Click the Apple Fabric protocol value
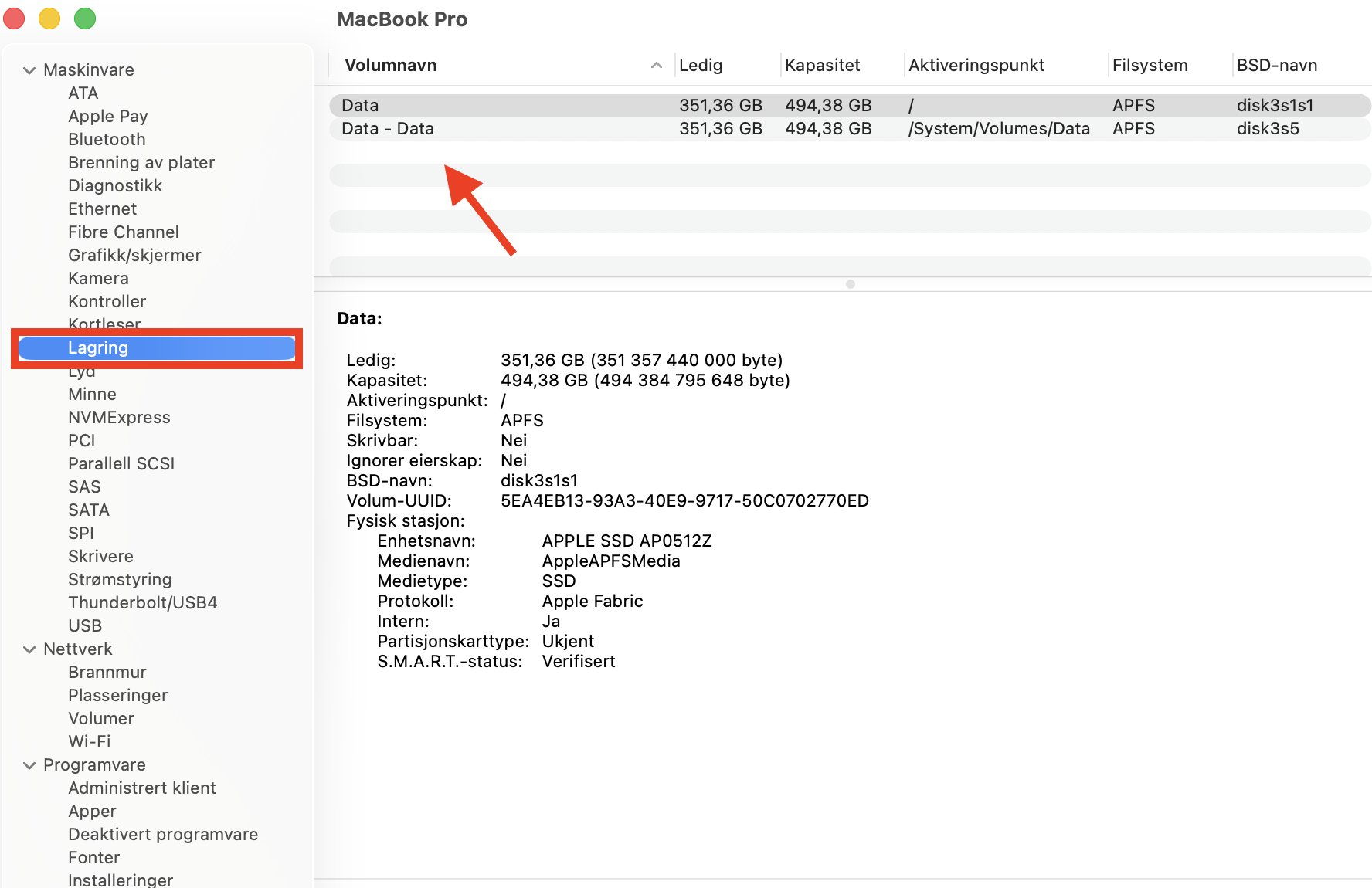 click(593, 602)
